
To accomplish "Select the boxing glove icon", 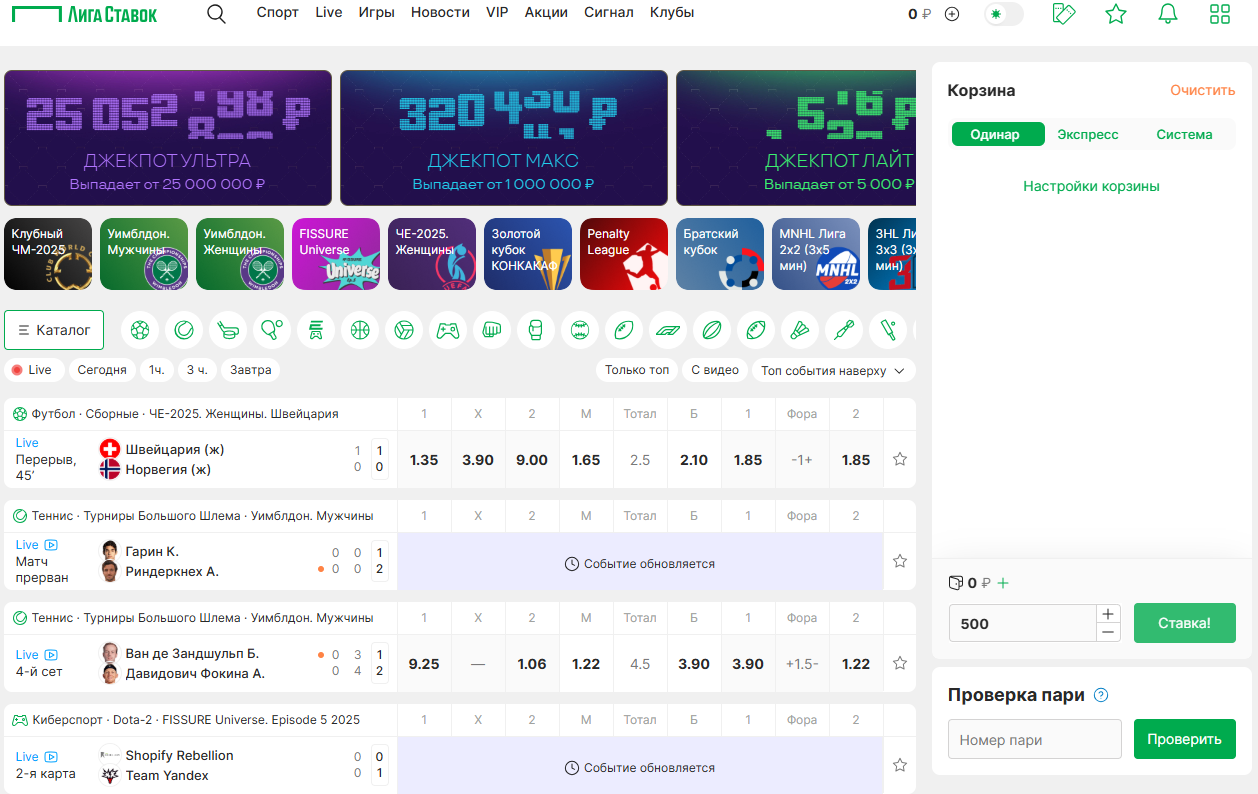I will pyautogui.click(x=536, y=329).
